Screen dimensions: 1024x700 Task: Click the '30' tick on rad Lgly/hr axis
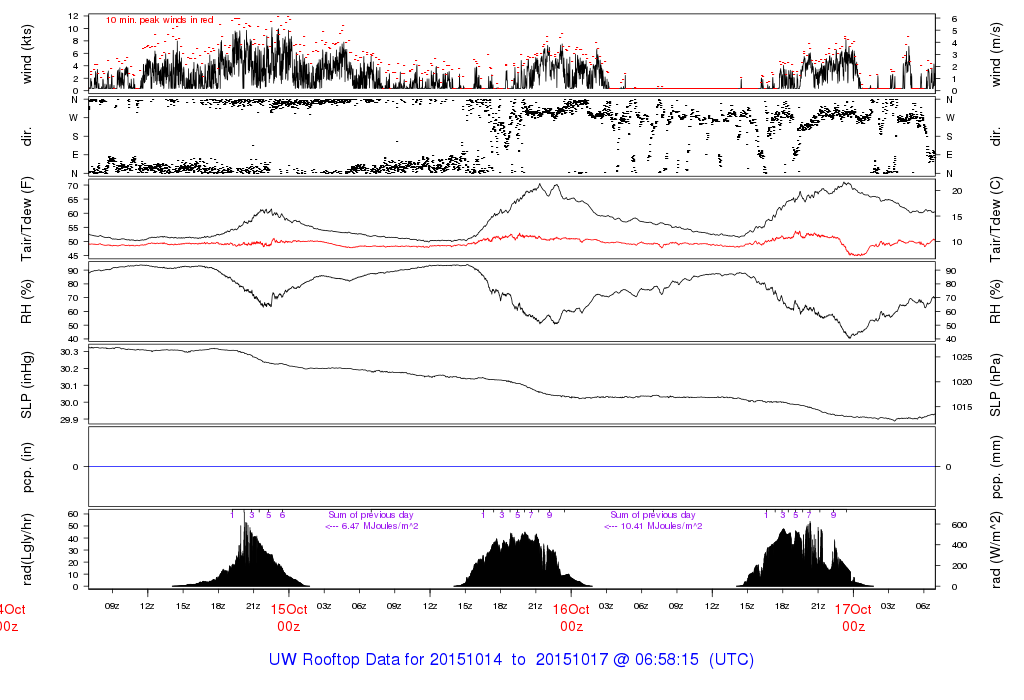73,551
